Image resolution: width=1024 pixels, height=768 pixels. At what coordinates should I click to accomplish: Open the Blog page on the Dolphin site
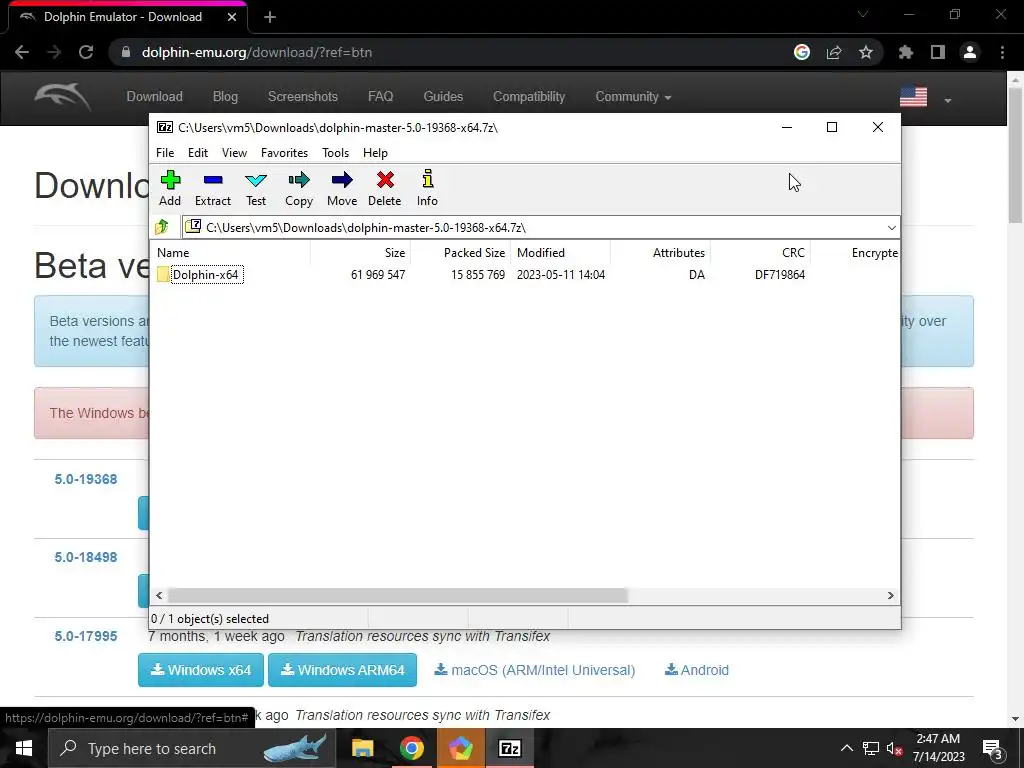(225, 97)
